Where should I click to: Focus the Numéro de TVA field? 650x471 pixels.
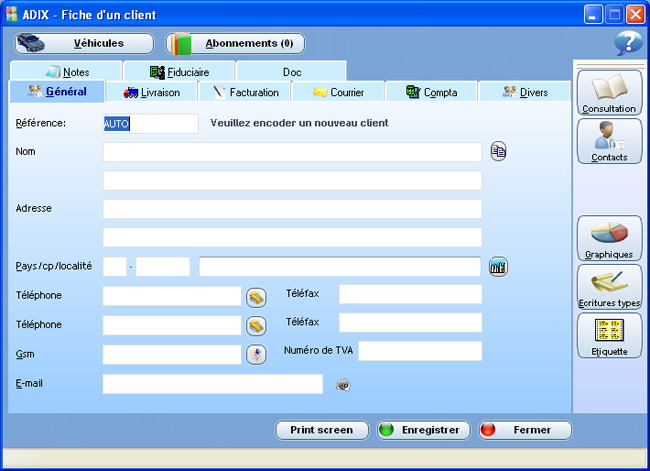pos(420,351)
